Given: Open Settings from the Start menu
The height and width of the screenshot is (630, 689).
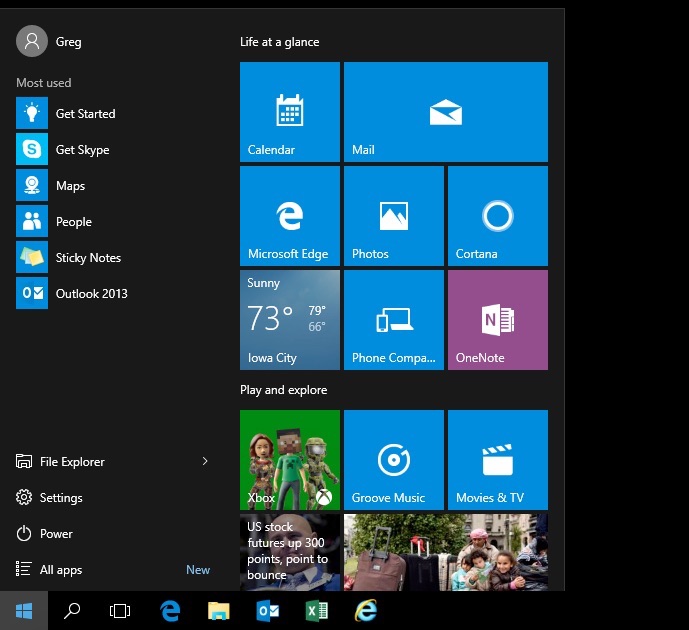Looking at the screenshot, I should 60,498.
